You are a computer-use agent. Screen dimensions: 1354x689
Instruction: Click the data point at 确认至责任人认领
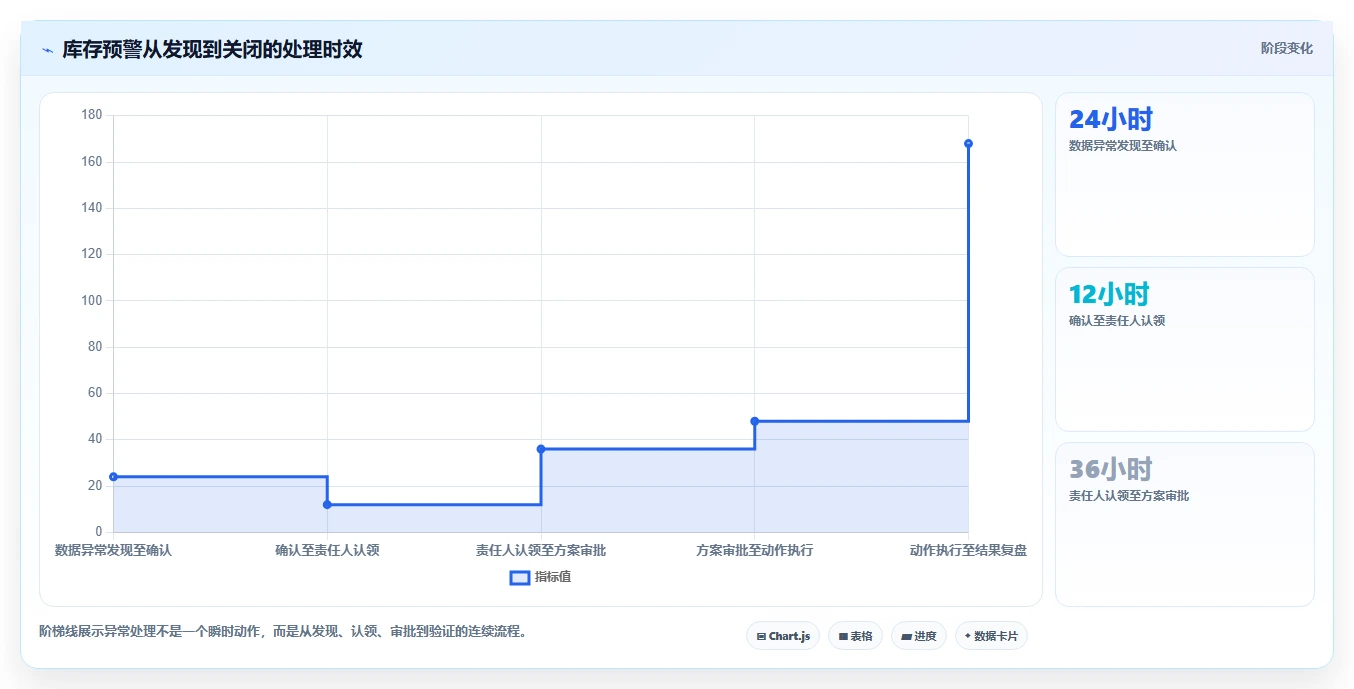pos(327,504)
